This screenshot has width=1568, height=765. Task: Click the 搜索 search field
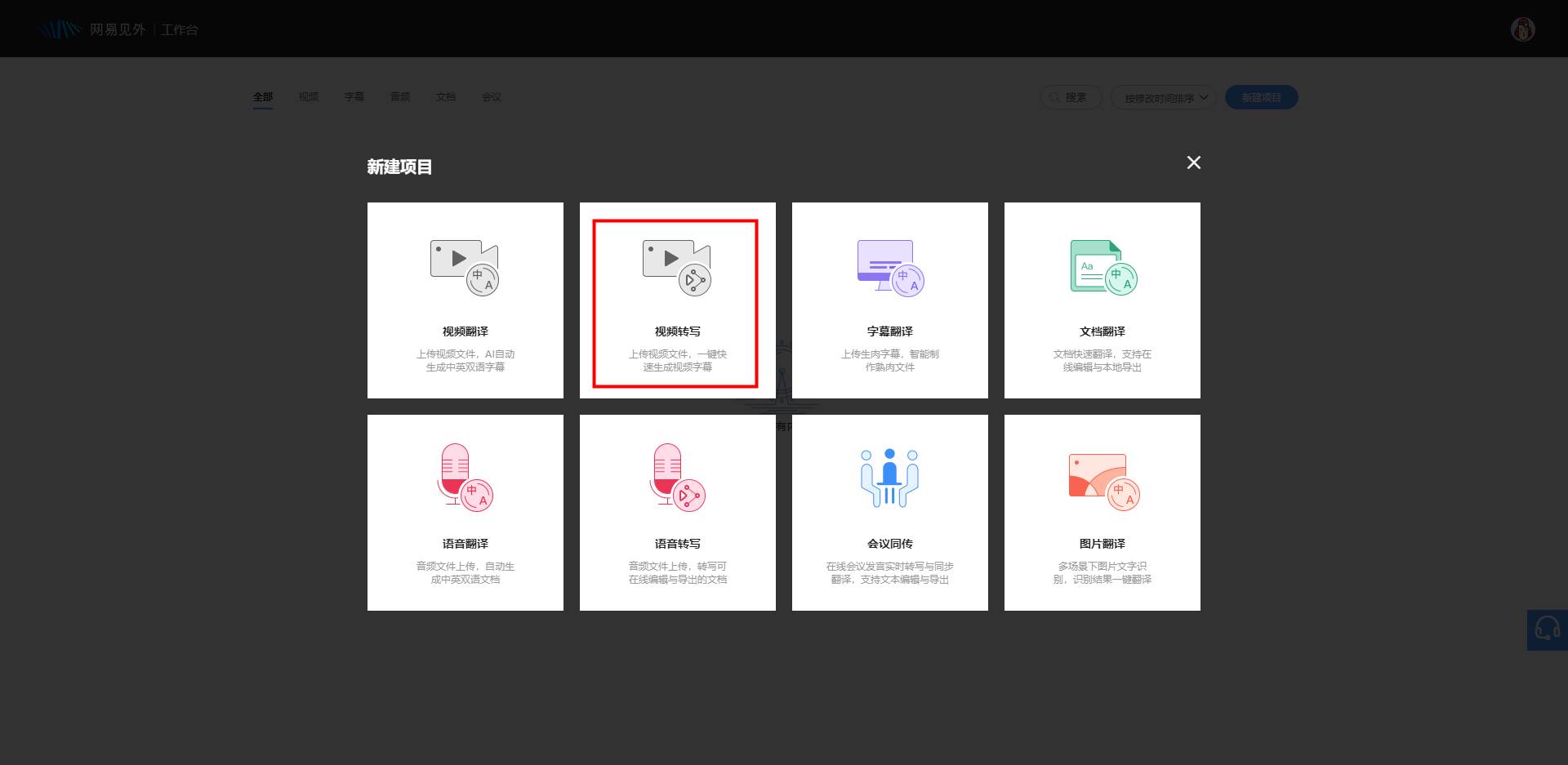tap(1071, 97)
